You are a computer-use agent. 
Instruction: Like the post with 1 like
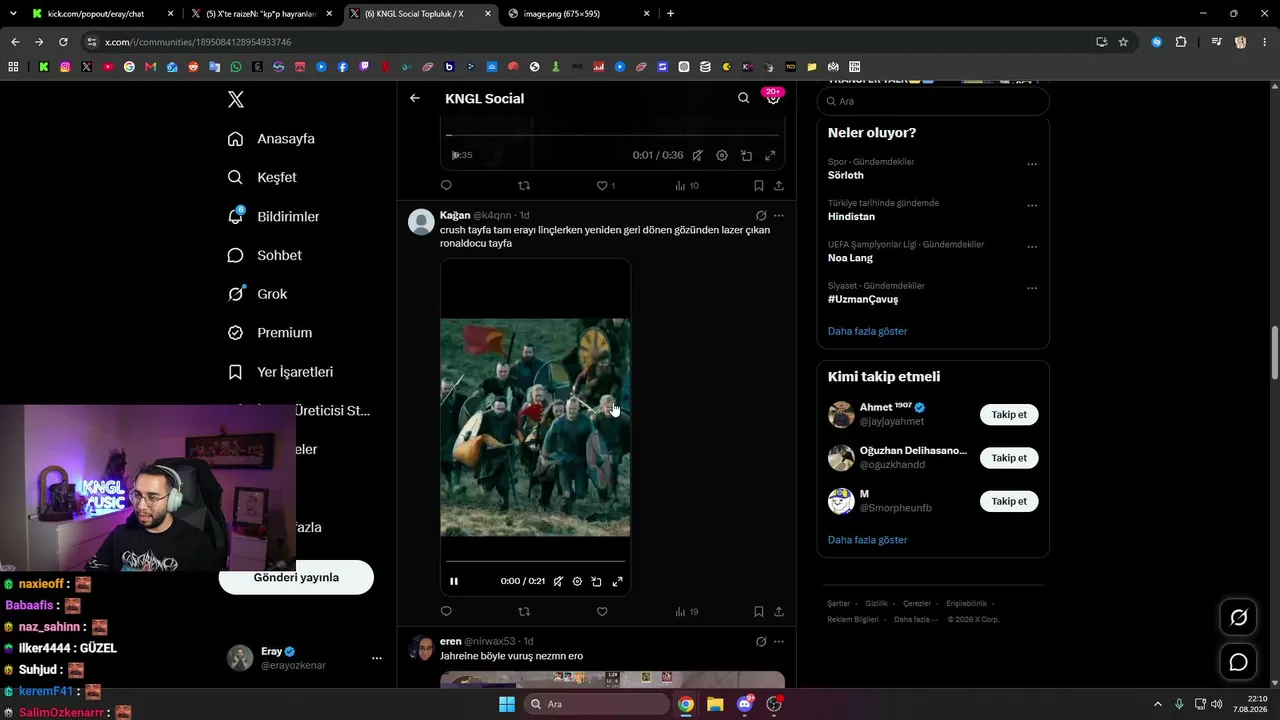click(x=605, y=186)
